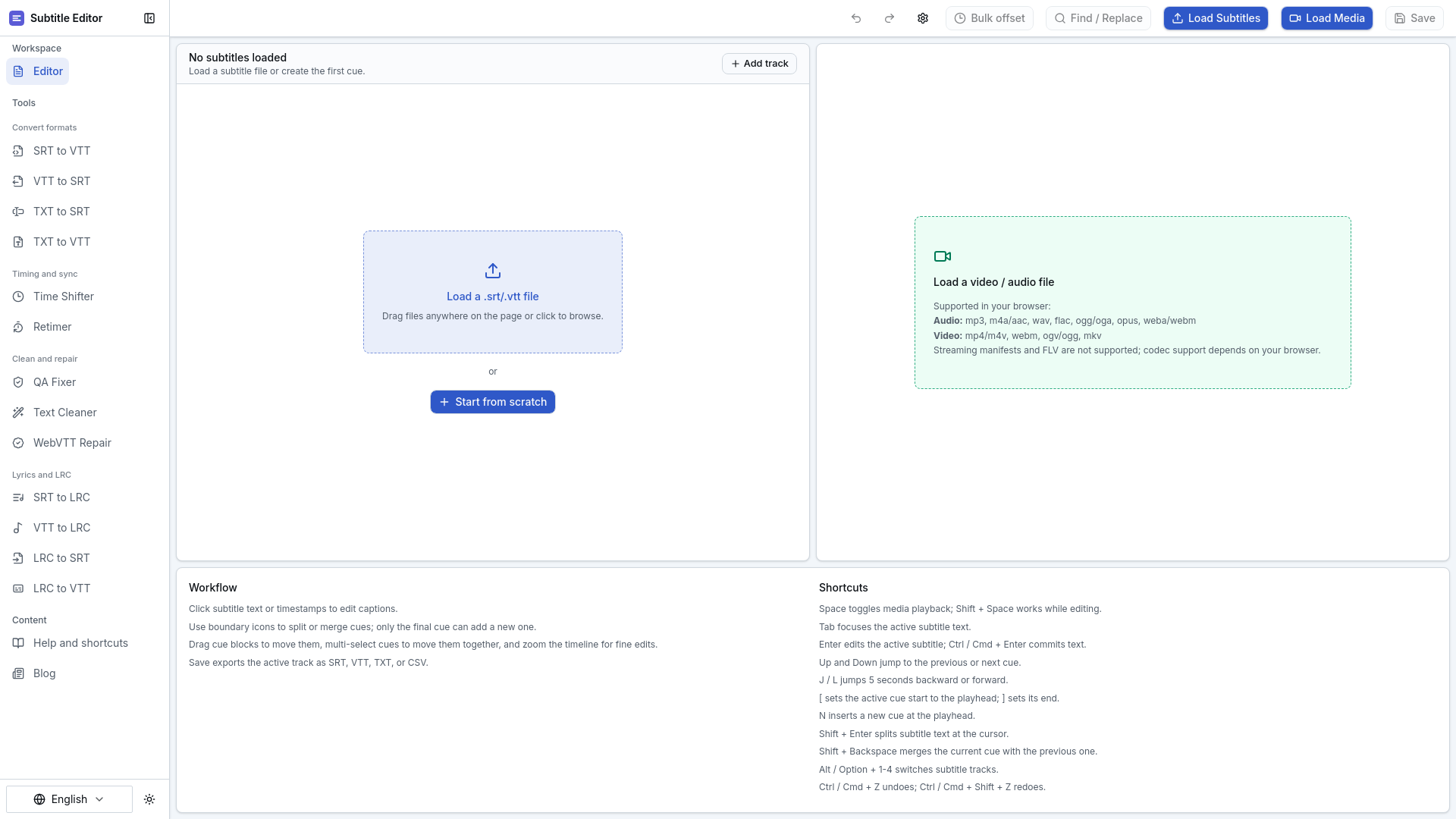Click the undo arrow icon

[856, 18]
